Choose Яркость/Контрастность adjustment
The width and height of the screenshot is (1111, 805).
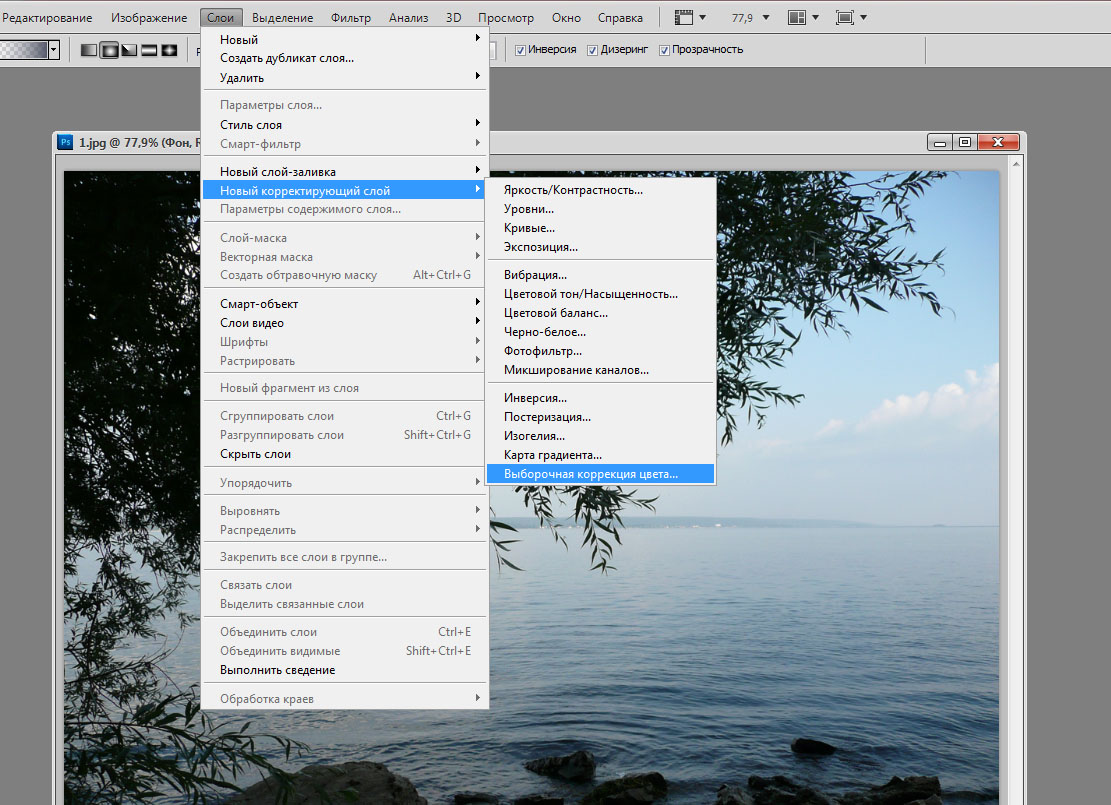pyautogui.click(x=600, y=190)
